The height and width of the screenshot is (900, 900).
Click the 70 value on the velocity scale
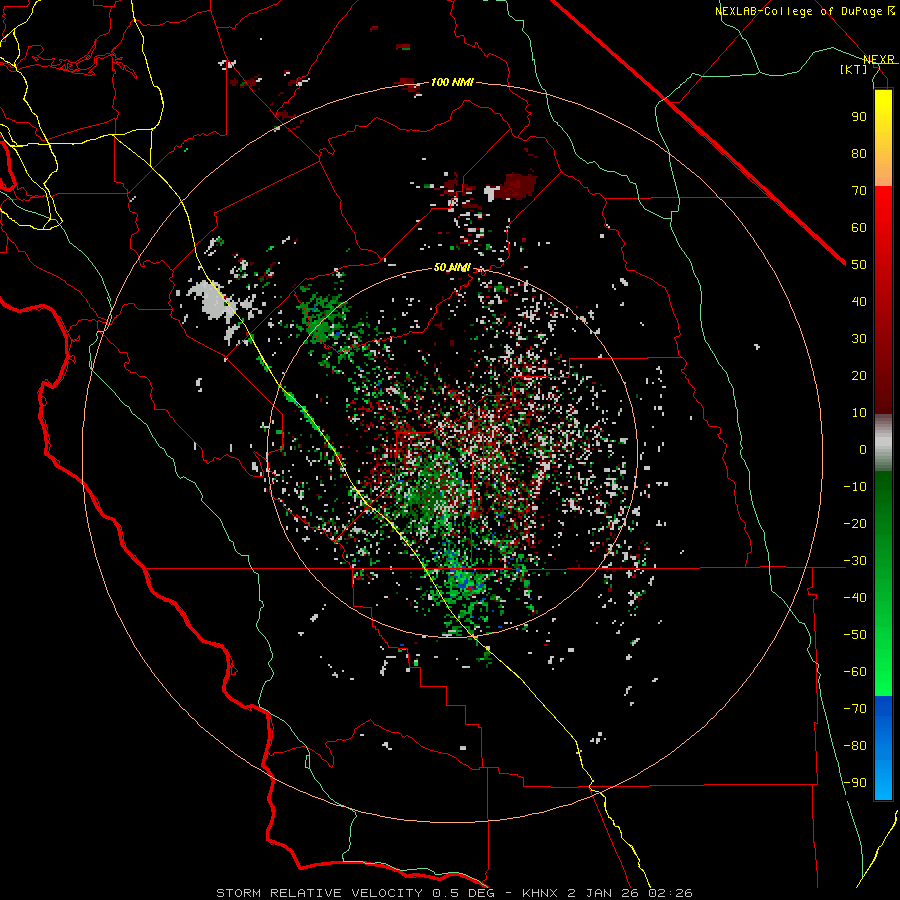pyautogui.click(x=859, y=191)
